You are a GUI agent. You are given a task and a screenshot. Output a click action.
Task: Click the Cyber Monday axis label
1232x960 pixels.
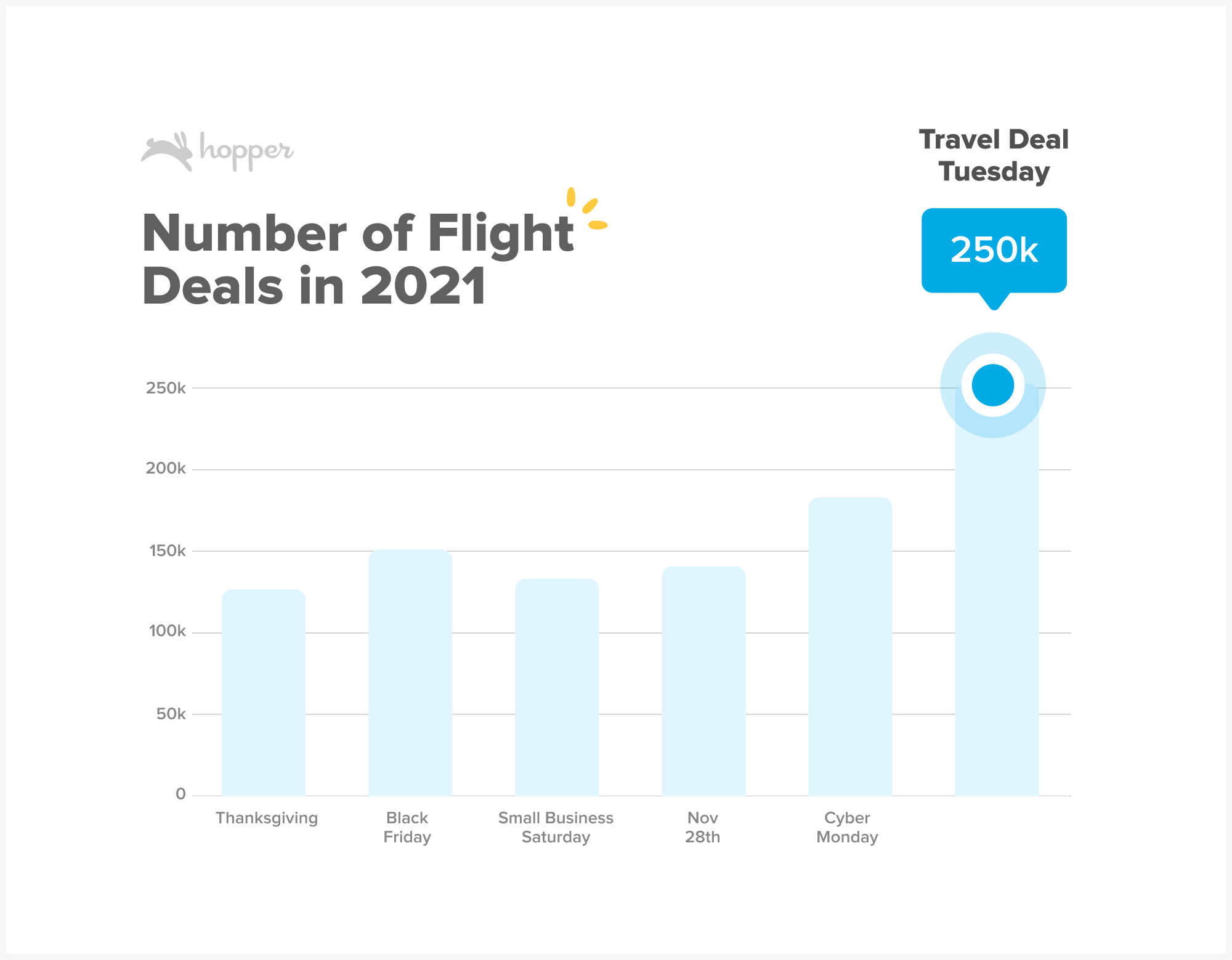[847, 827]
